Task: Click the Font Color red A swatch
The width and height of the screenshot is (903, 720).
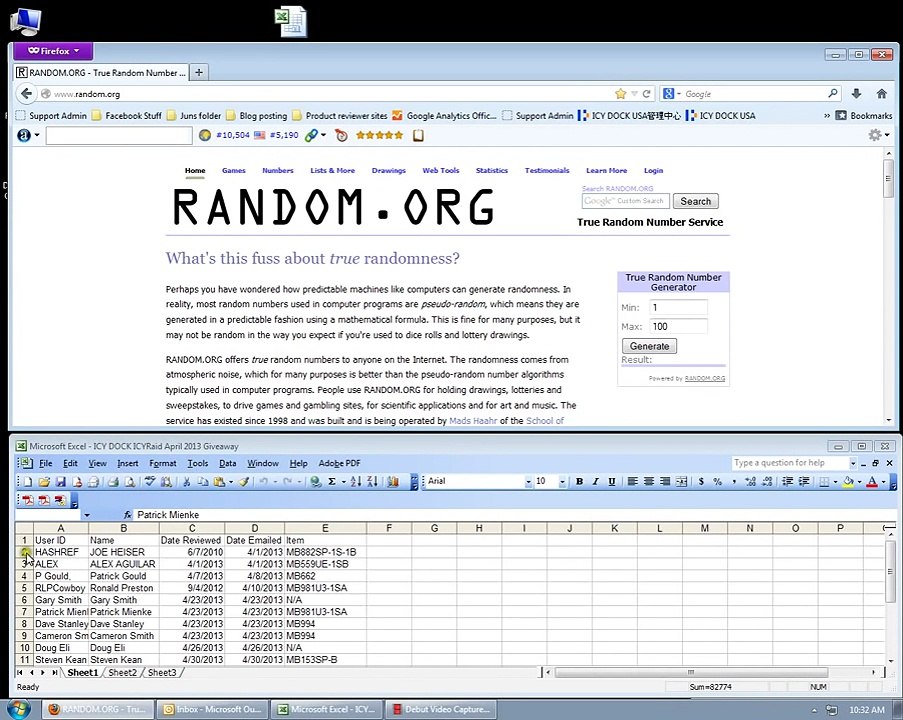Action: [x=872, y=482]
